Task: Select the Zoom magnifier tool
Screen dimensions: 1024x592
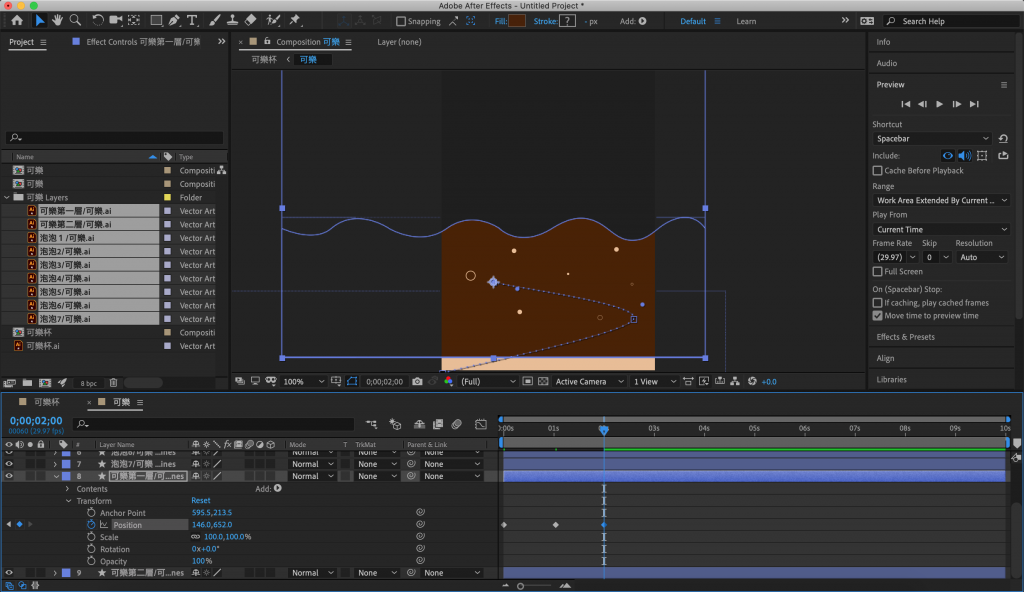Action: tap(75, 20)
